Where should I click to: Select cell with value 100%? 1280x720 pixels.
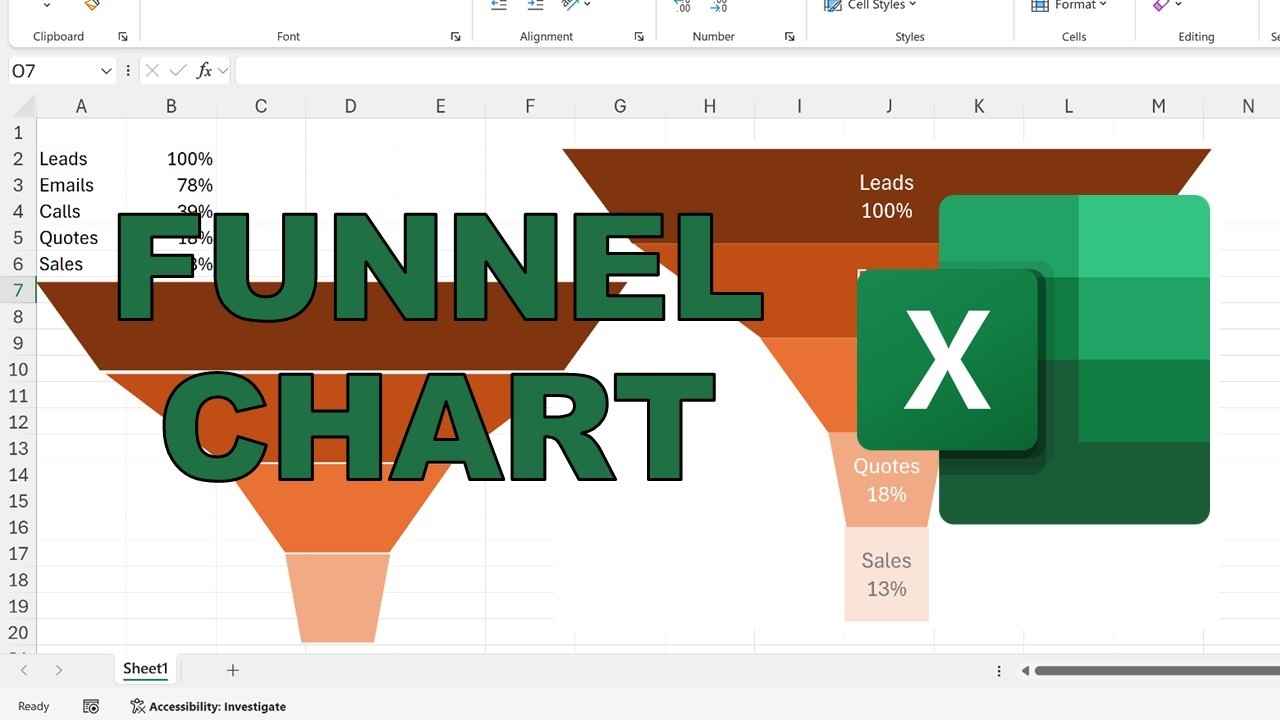[x=171, y=159]
